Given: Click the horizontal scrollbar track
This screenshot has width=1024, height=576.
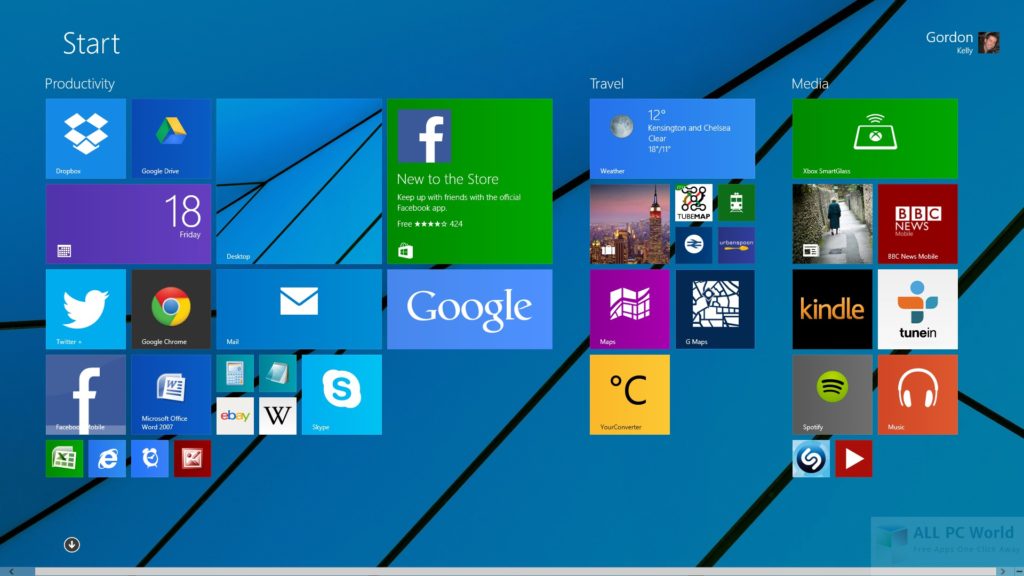Looking at the screenshot, I should 516,571.
